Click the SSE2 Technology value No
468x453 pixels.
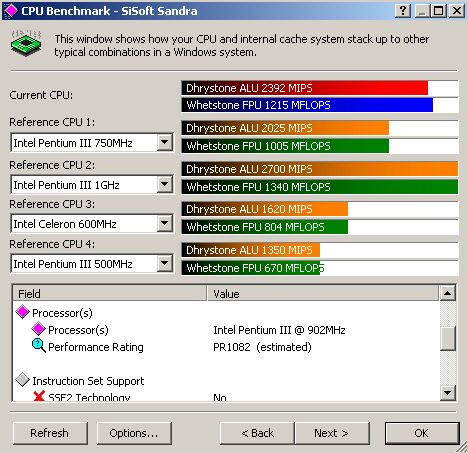click(x=220, y=397)
